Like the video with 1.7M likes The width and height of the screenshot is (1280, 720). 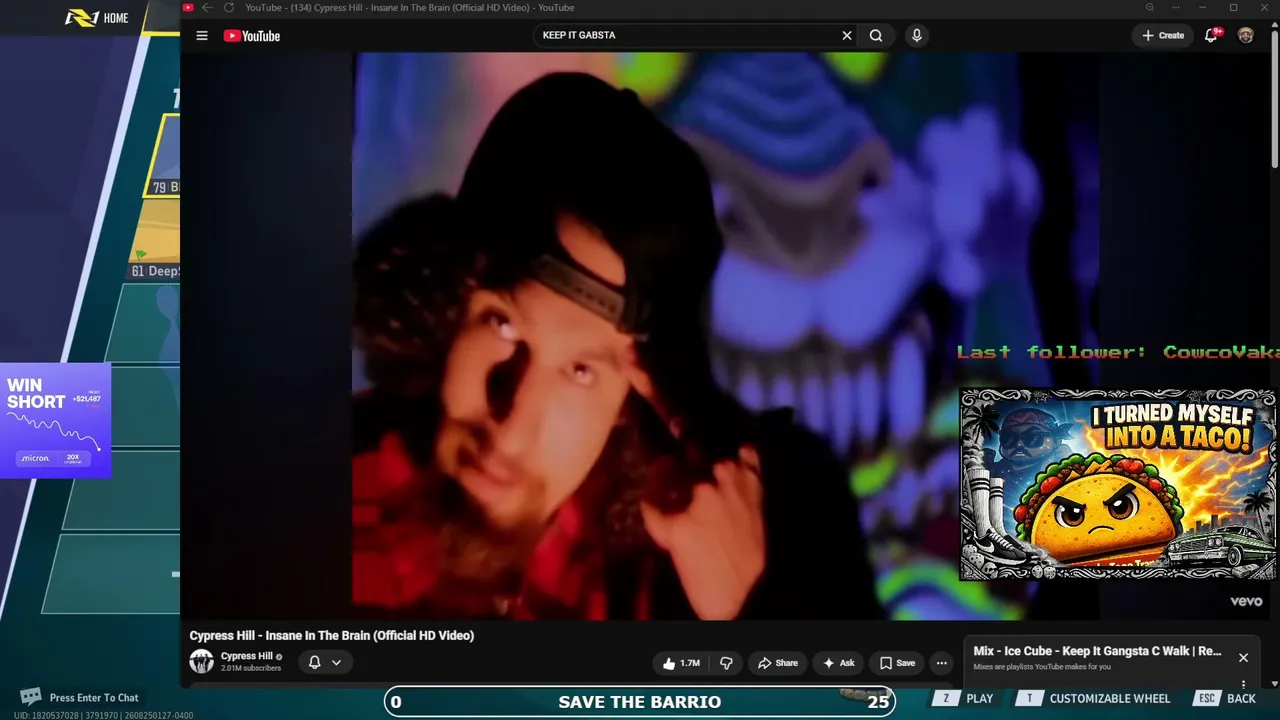(680, 663)
